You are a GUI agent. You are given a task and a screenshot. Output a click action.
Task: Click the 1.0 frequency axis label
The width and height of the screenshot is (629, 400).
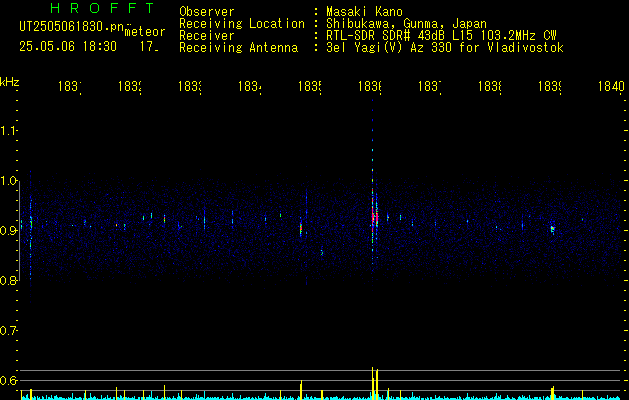[x=8, y=181]
